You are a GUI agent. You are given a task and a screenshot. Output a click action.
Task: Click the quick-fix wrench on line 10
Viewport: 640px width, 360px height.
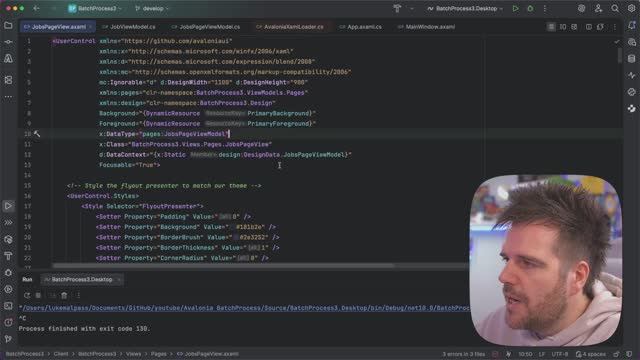pos(37,134)
